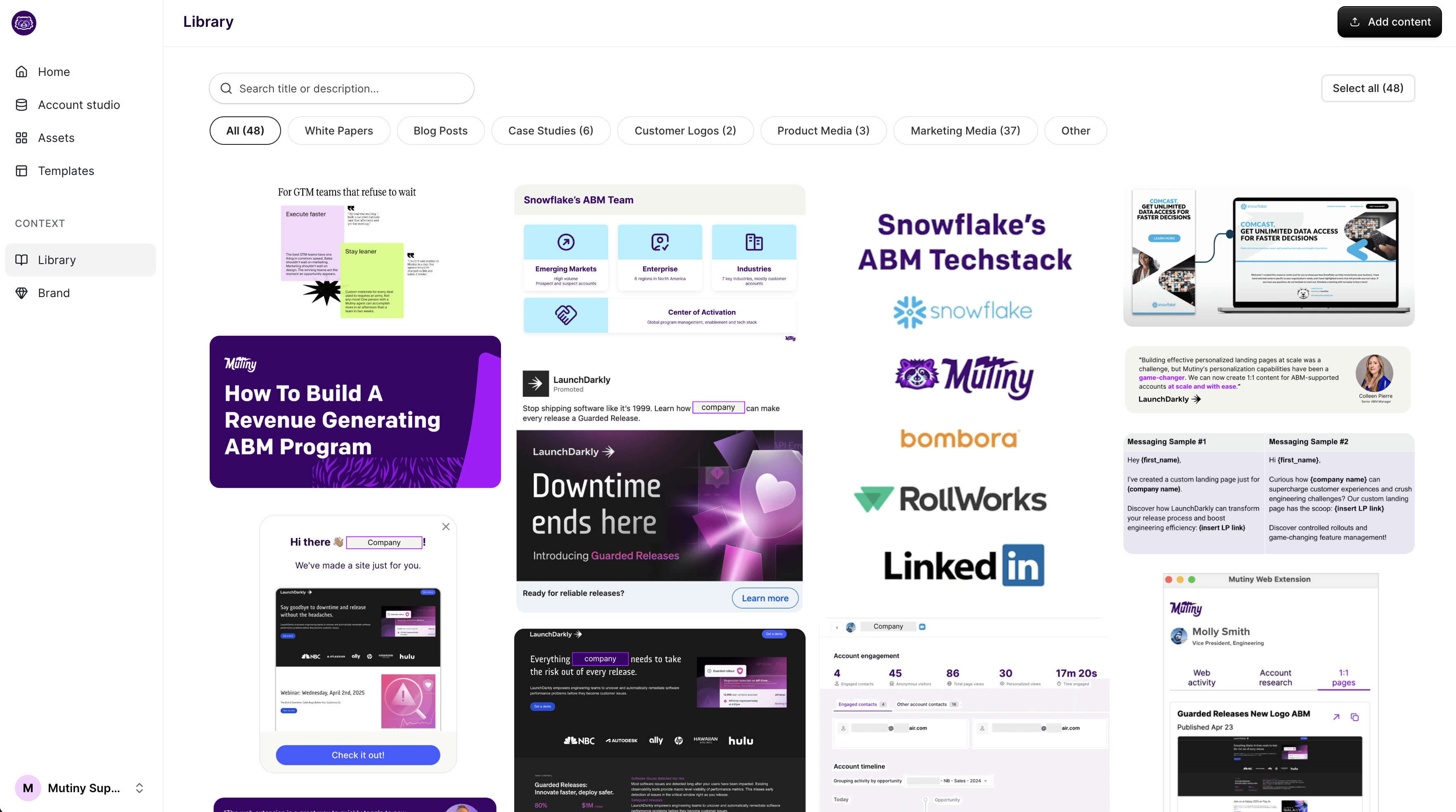The height and width of the screenshot is (812, 1456).
Task: Click the Assets grid icon
Action: [21, 138]
